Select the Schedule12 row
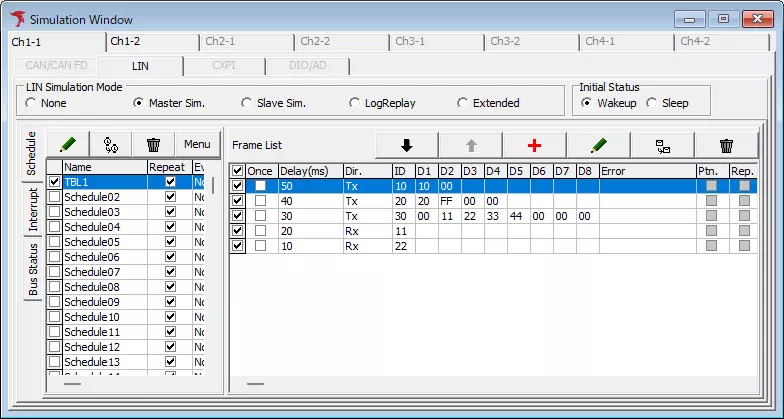784x419 pixels. [126, 347]
